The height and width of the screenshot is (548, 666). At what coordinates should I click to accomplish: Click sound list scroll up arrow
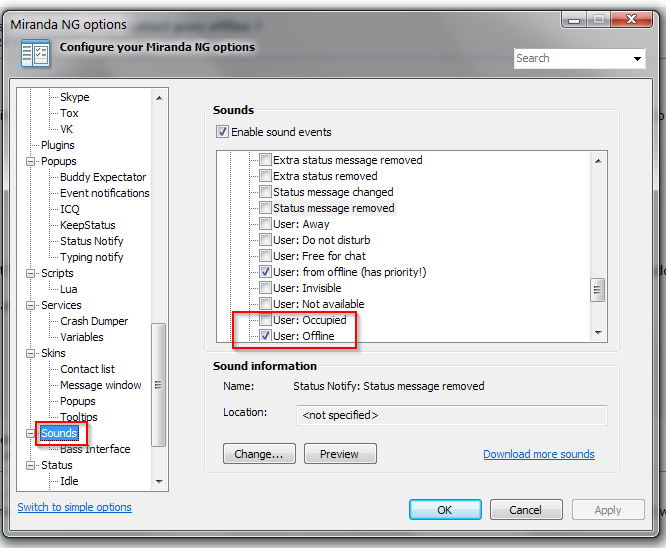tap(598, 161)
